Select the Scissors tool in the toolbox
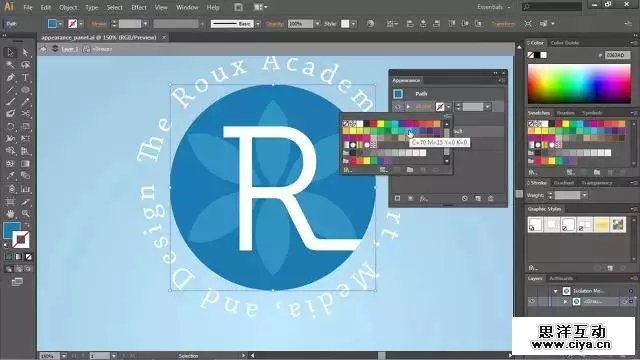 25,114
